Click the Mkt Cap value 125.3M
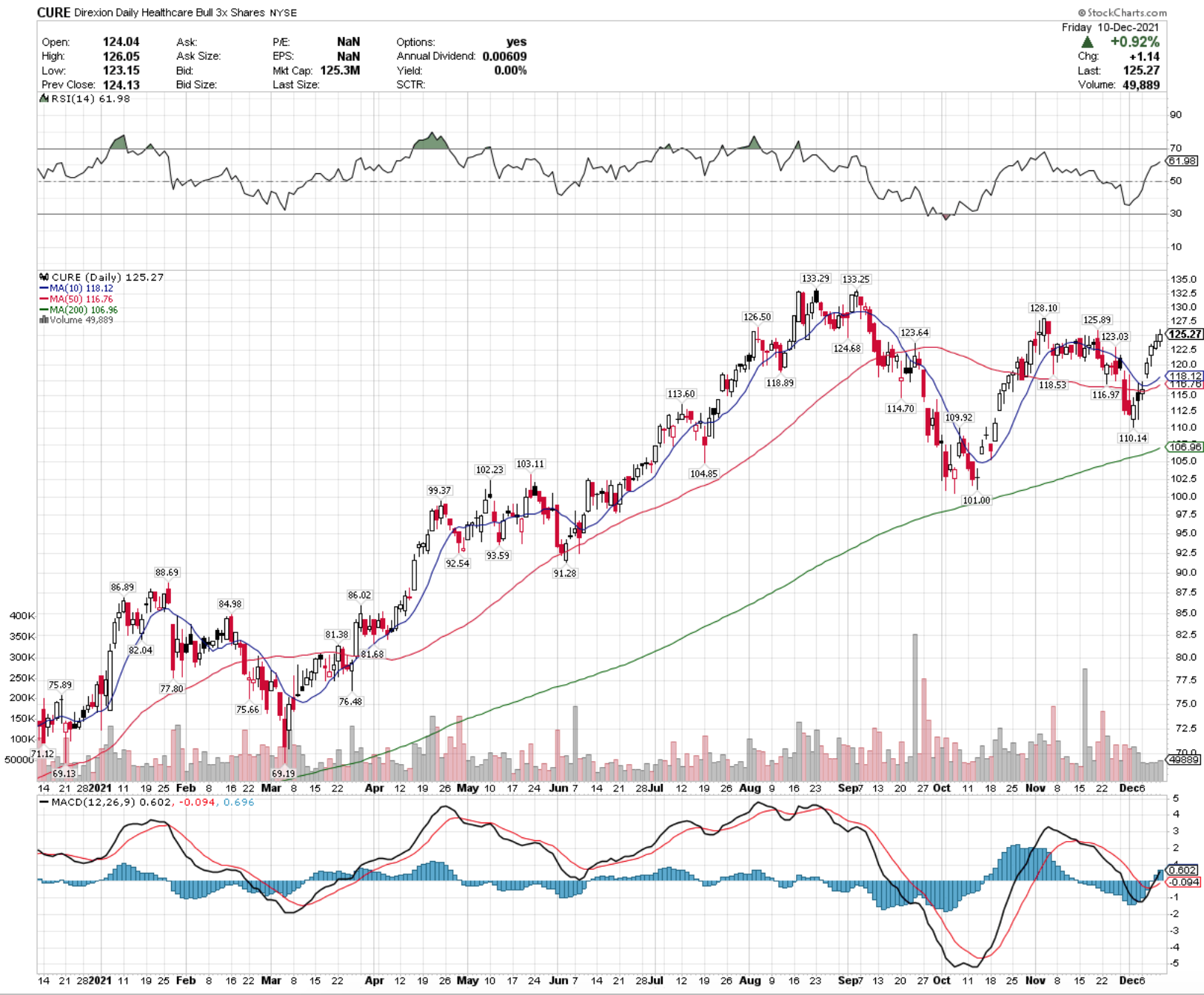The image size is (1204, 995). [340, 70]
